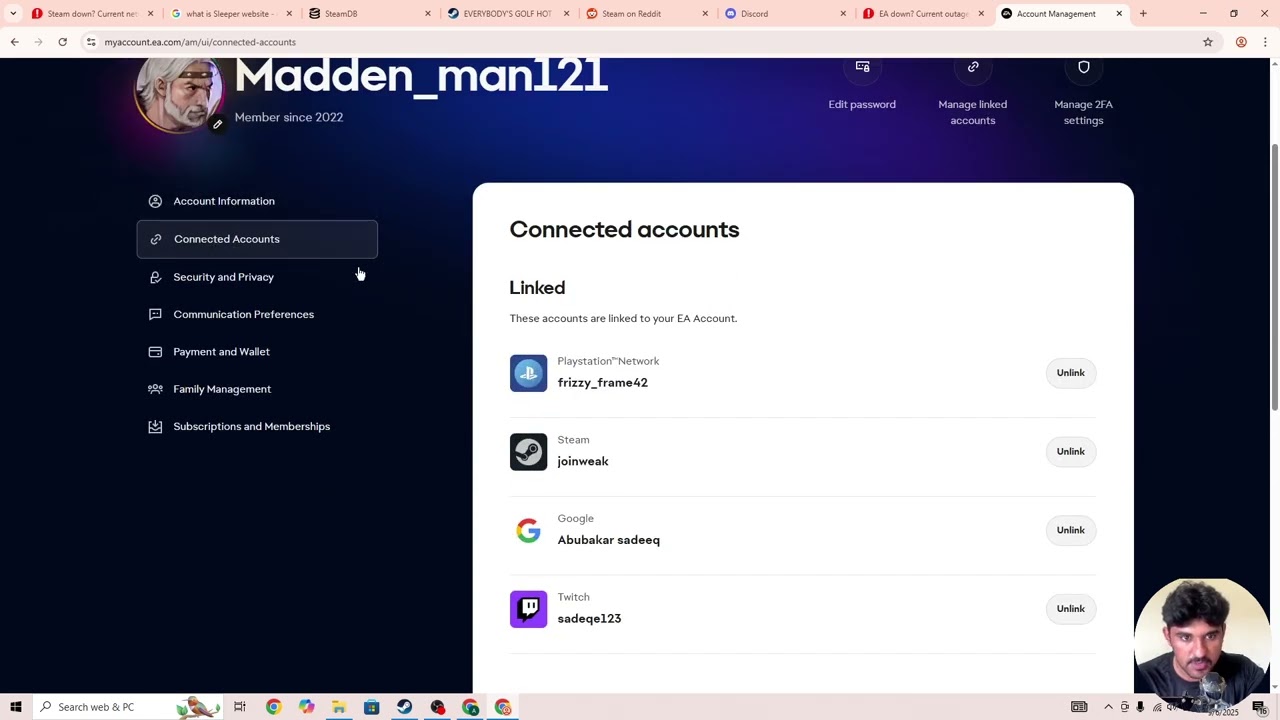This screenshot has width=1280, height=720.
Task: Click the Subscriptions and Memberships icon
Action: 155,426
